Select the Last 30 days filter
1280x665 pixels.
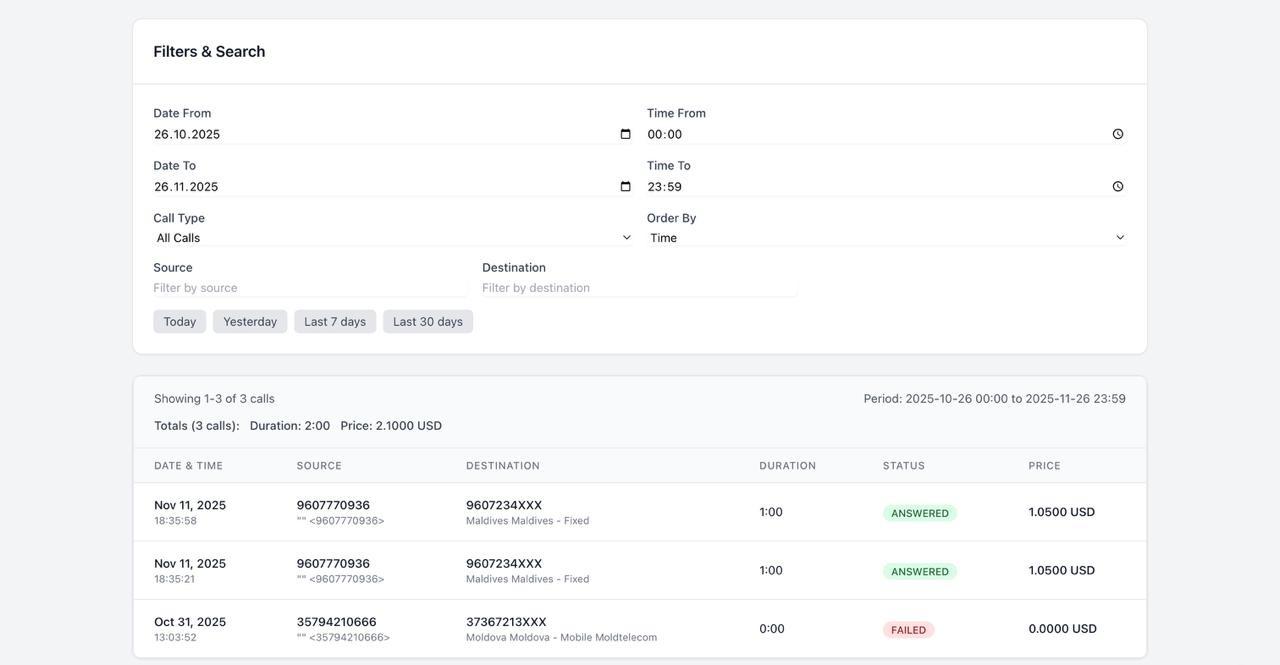[x=428, y=322]
